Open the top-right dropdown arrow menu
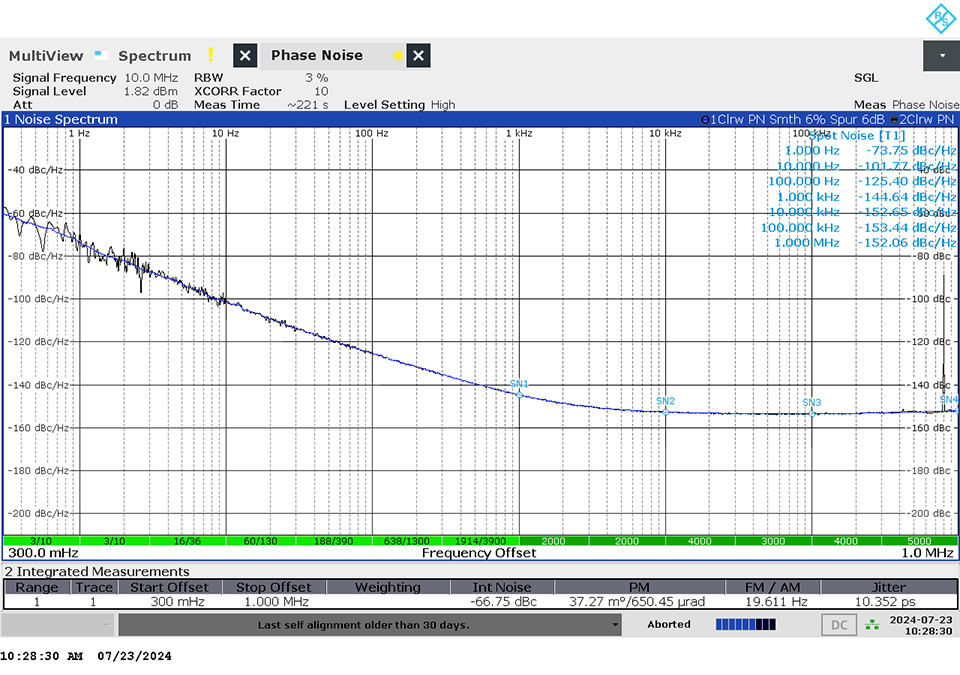Screen dimensions: 960x675 (942, 56)
